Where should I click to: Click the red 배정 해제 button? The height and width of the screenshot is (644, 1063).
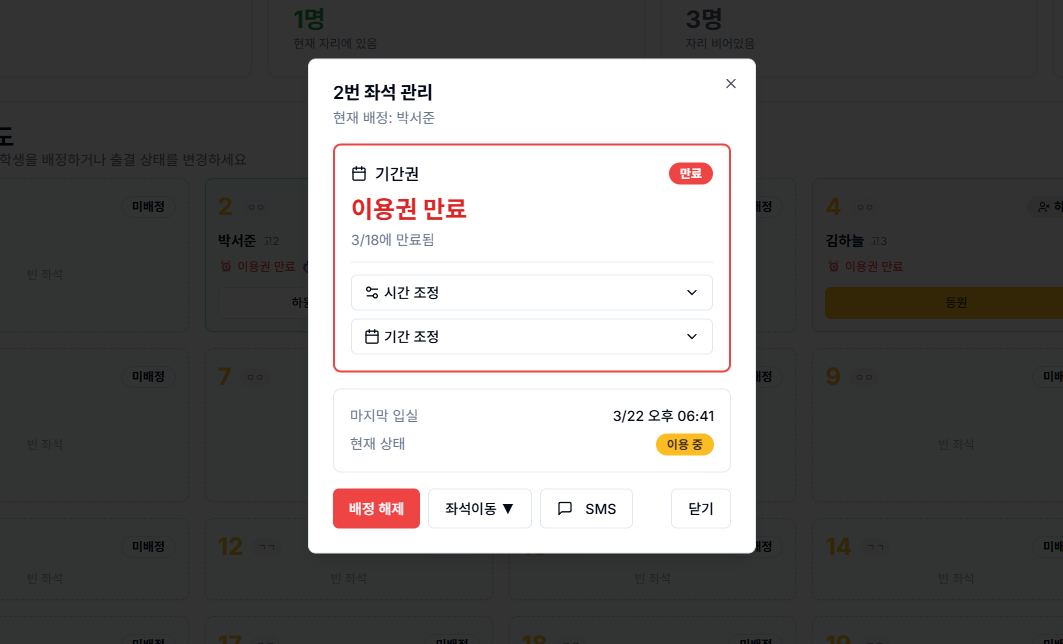pos(376,508)
